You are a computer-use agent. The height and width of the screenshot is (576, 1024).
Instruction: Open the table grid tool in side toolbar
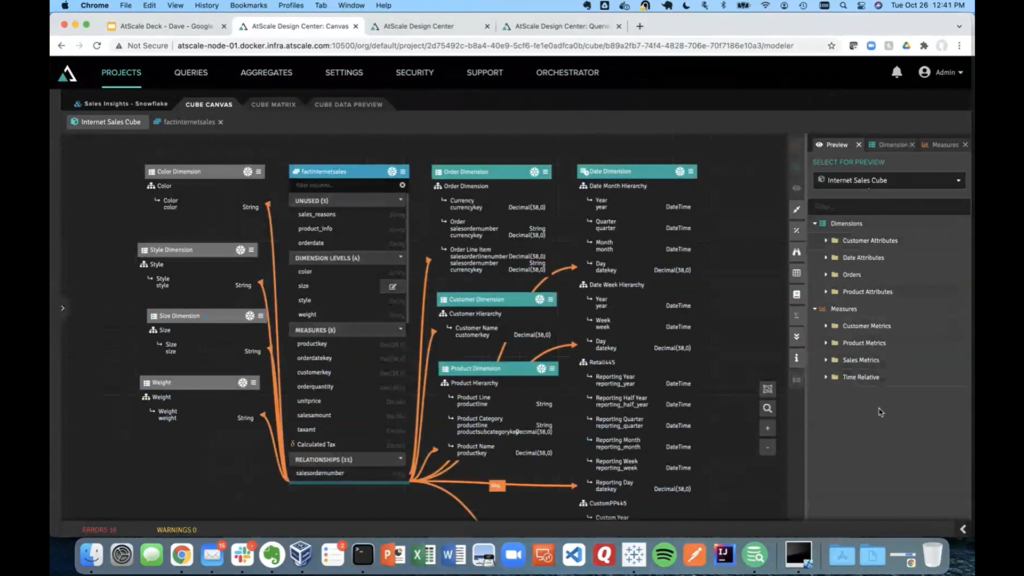pyautogui.click(x=797, y=274)
